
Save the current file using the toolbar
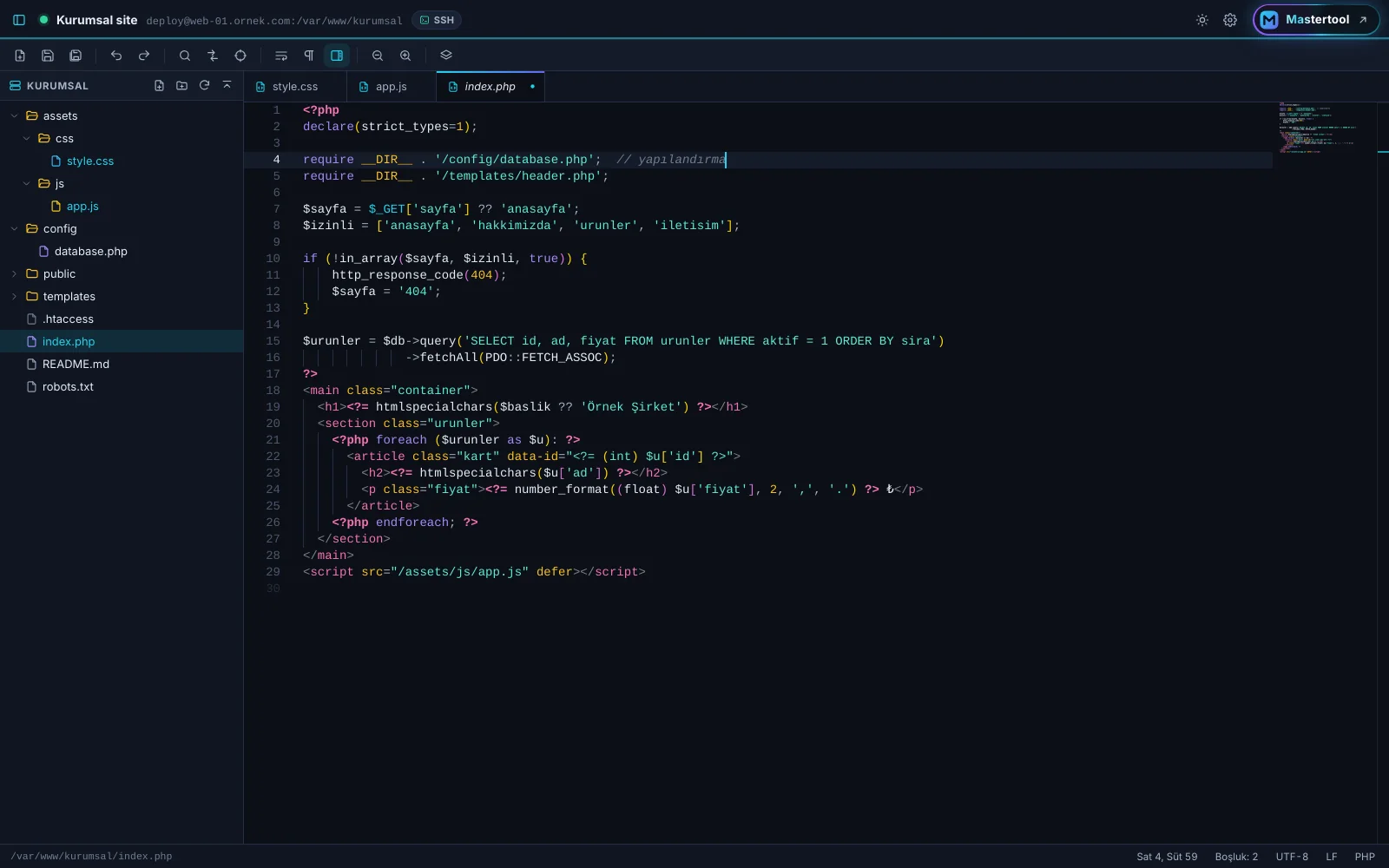click(48, 56)
